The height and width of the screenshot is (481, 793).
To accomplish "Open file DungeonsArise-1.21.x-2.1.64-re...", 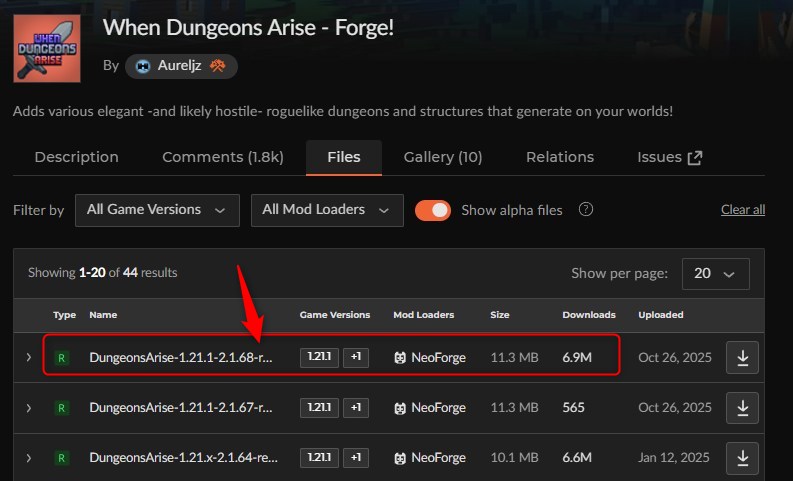I will pos(183,458).
